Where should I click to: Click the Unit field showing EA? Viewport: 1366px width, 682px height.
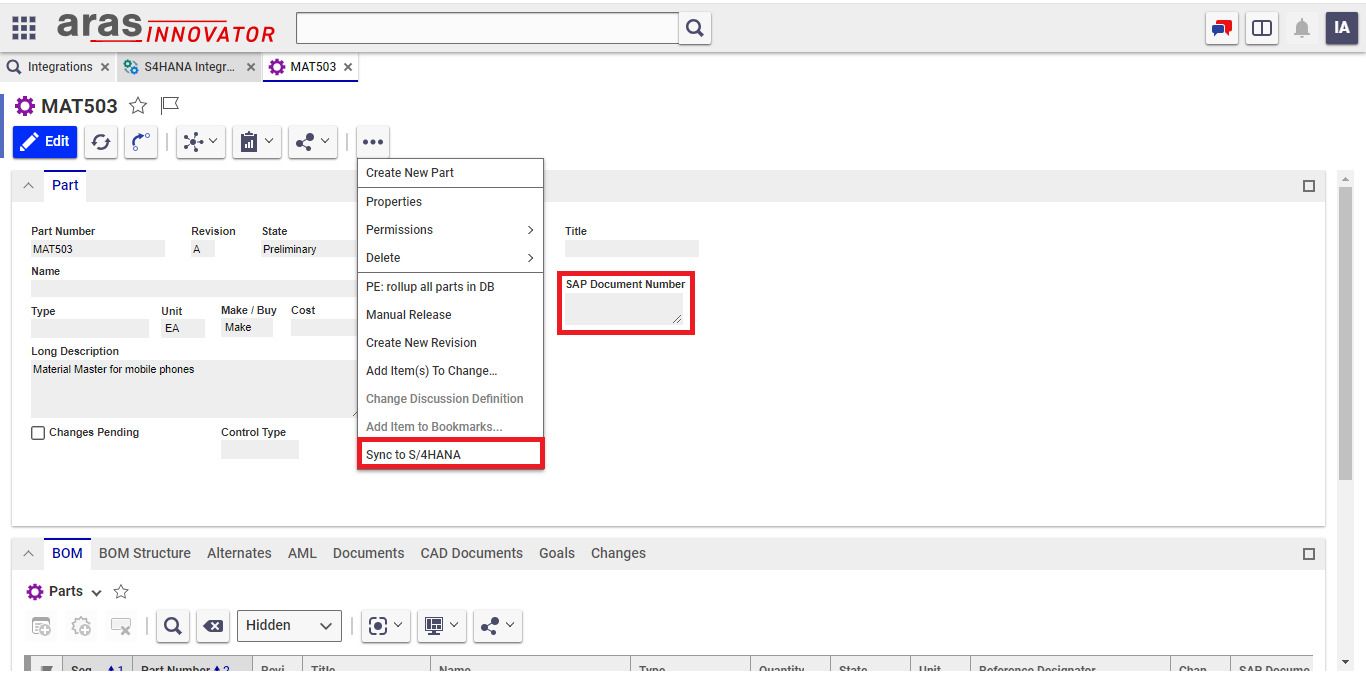[183, 328]
